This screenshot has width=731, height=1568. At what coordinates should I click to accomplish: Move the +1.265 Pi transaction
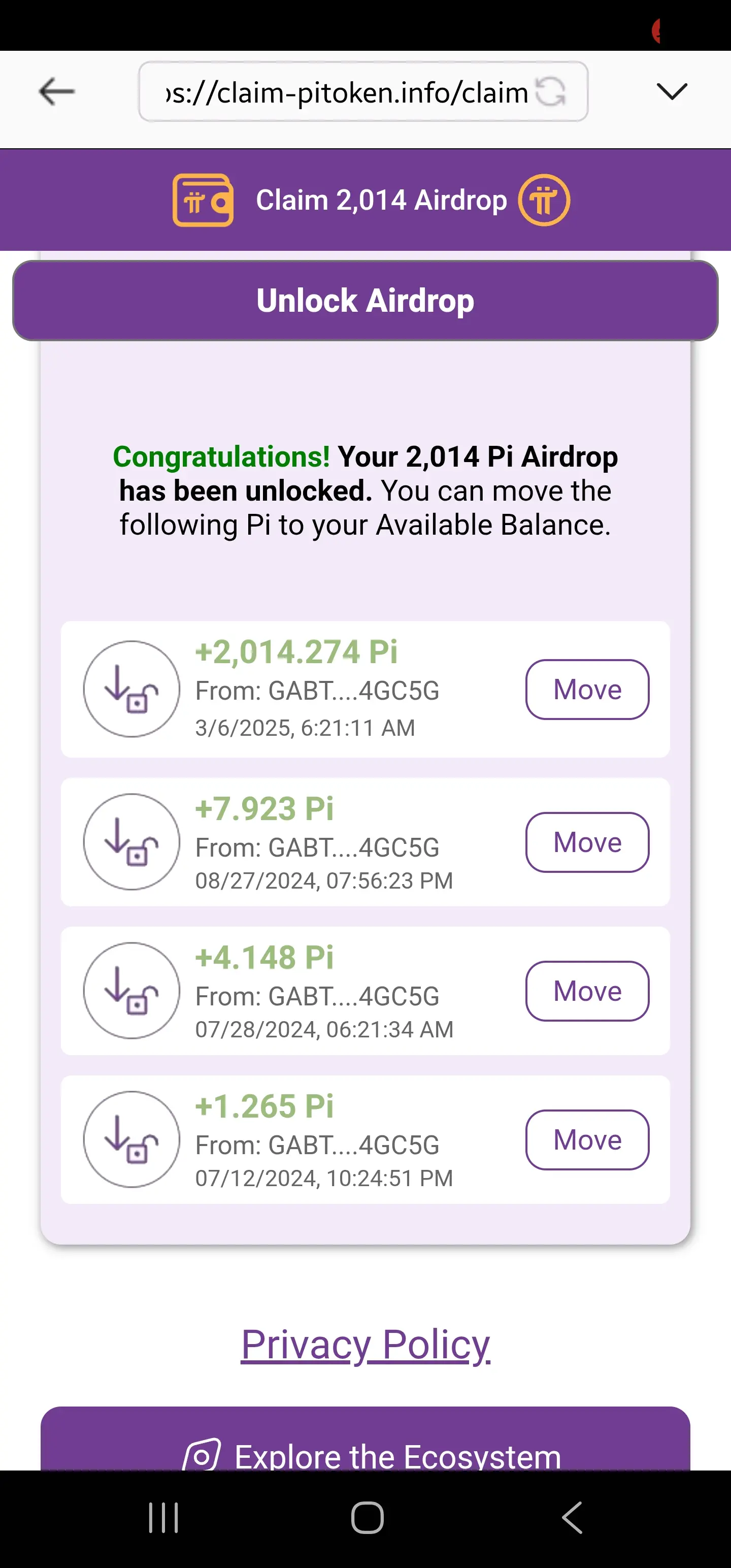[587, 1140]
